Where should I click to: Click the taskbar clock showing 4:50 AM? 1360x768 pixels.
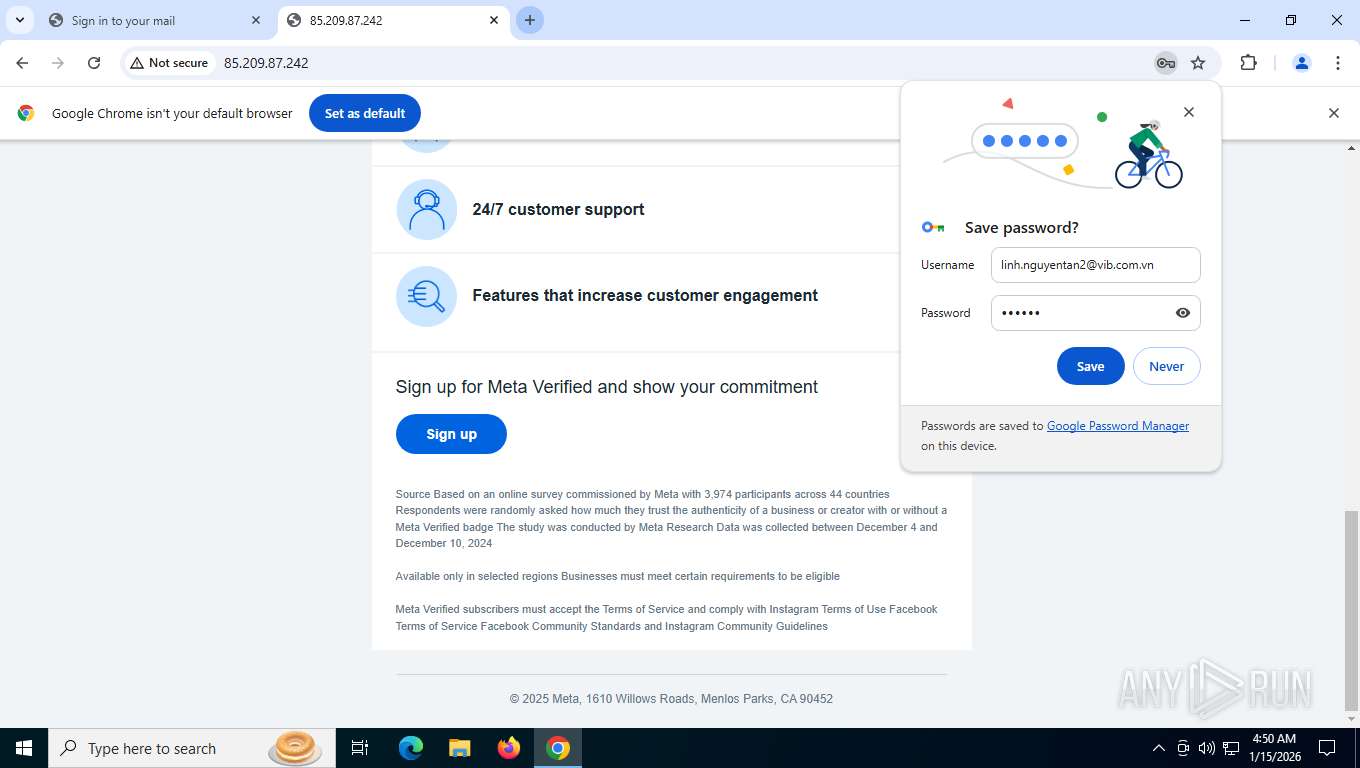[x=1274, y=748]
